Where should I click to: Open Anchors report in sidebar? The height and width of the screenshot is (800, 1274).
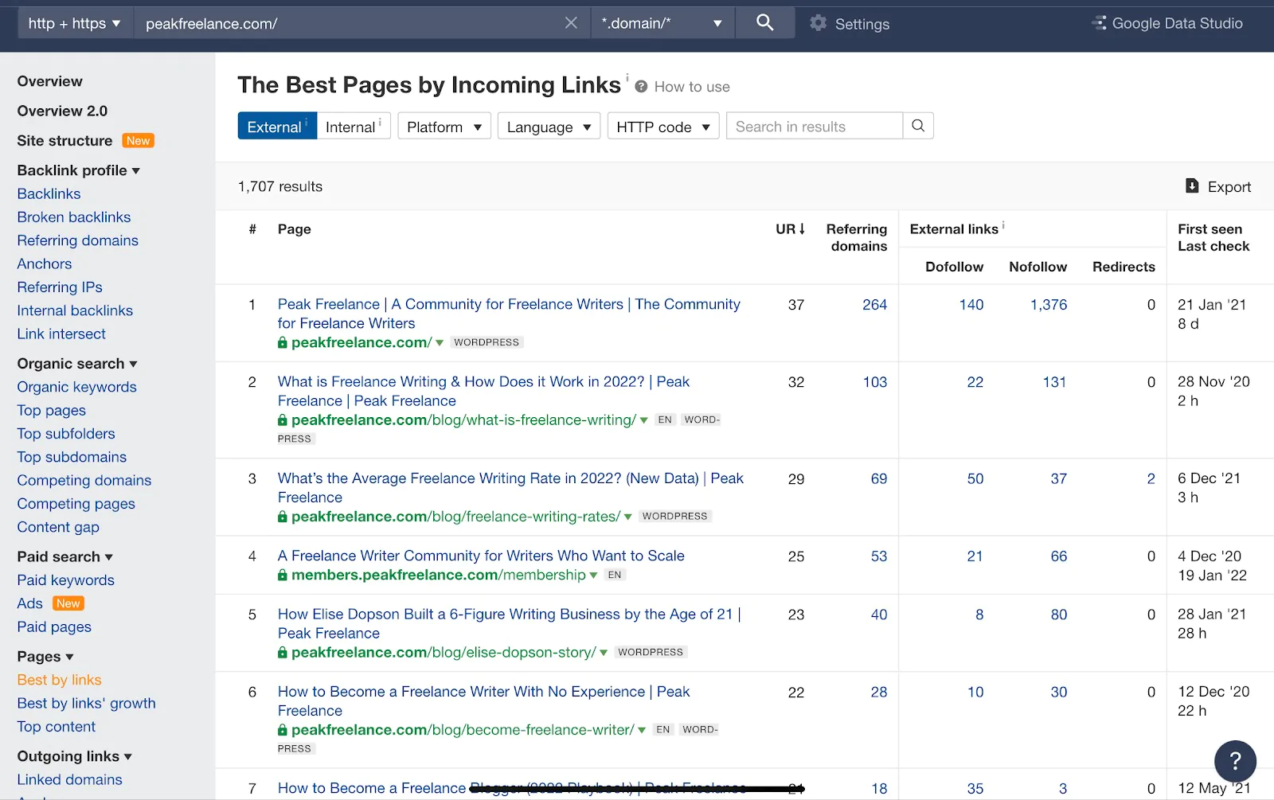pyautogui.click(x=45, y=264)
